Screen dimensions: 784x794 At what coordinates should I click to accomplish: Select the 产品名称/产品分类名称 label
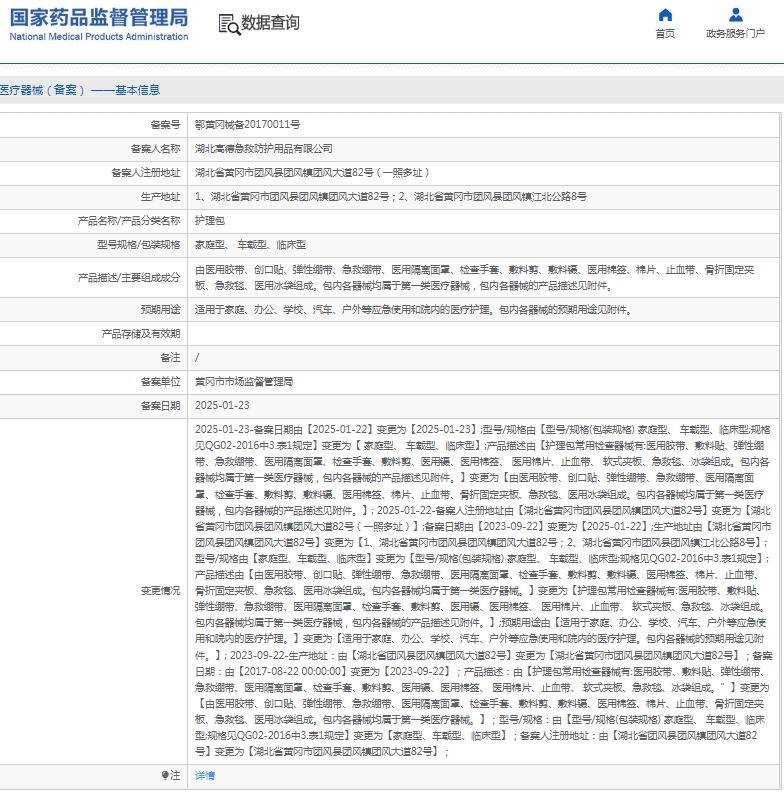pyautogui.click(x=129, y=221)
